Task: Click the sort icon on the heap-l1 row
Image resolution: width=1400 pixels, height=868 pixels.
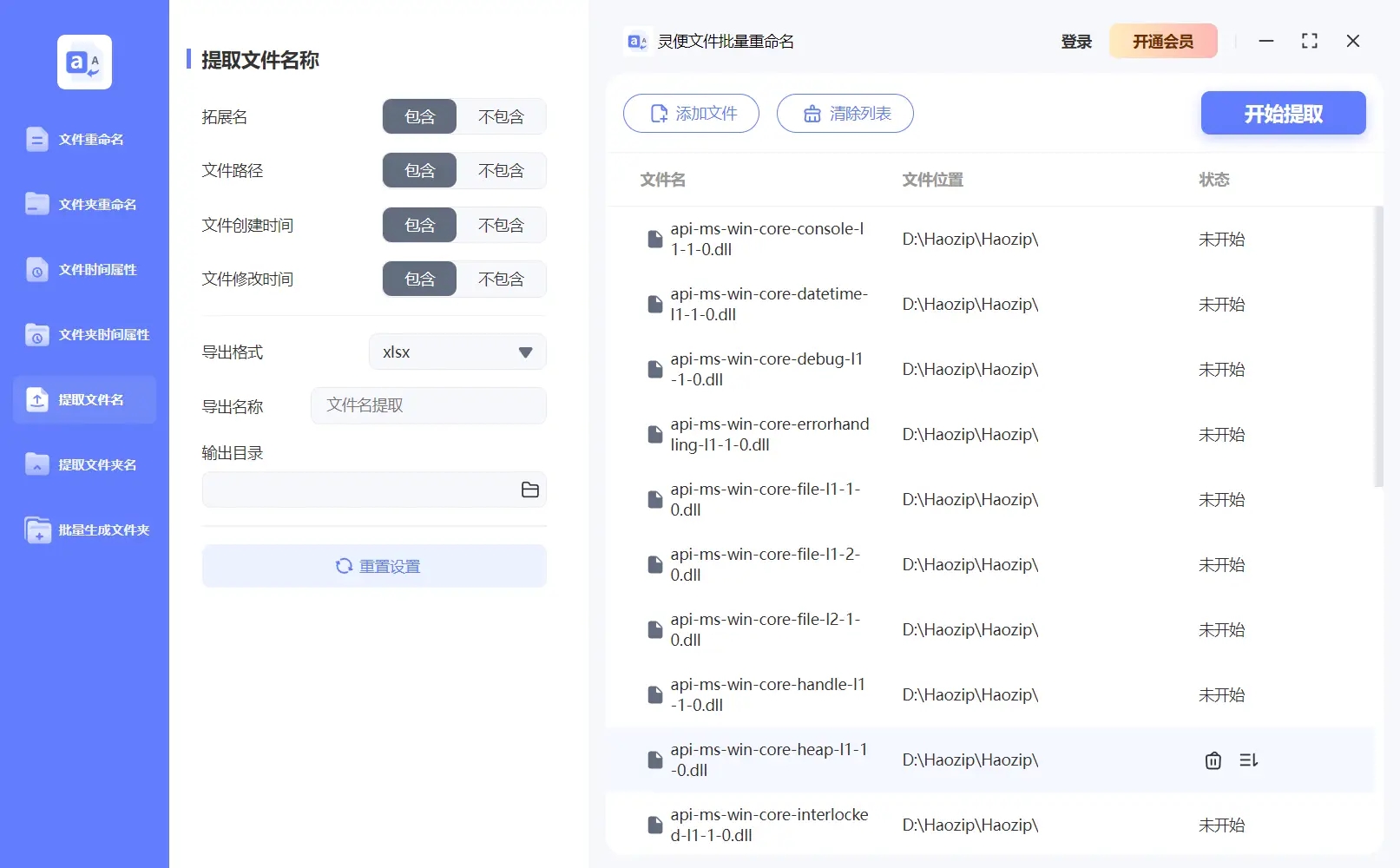Action: (x=1250, y=759)
